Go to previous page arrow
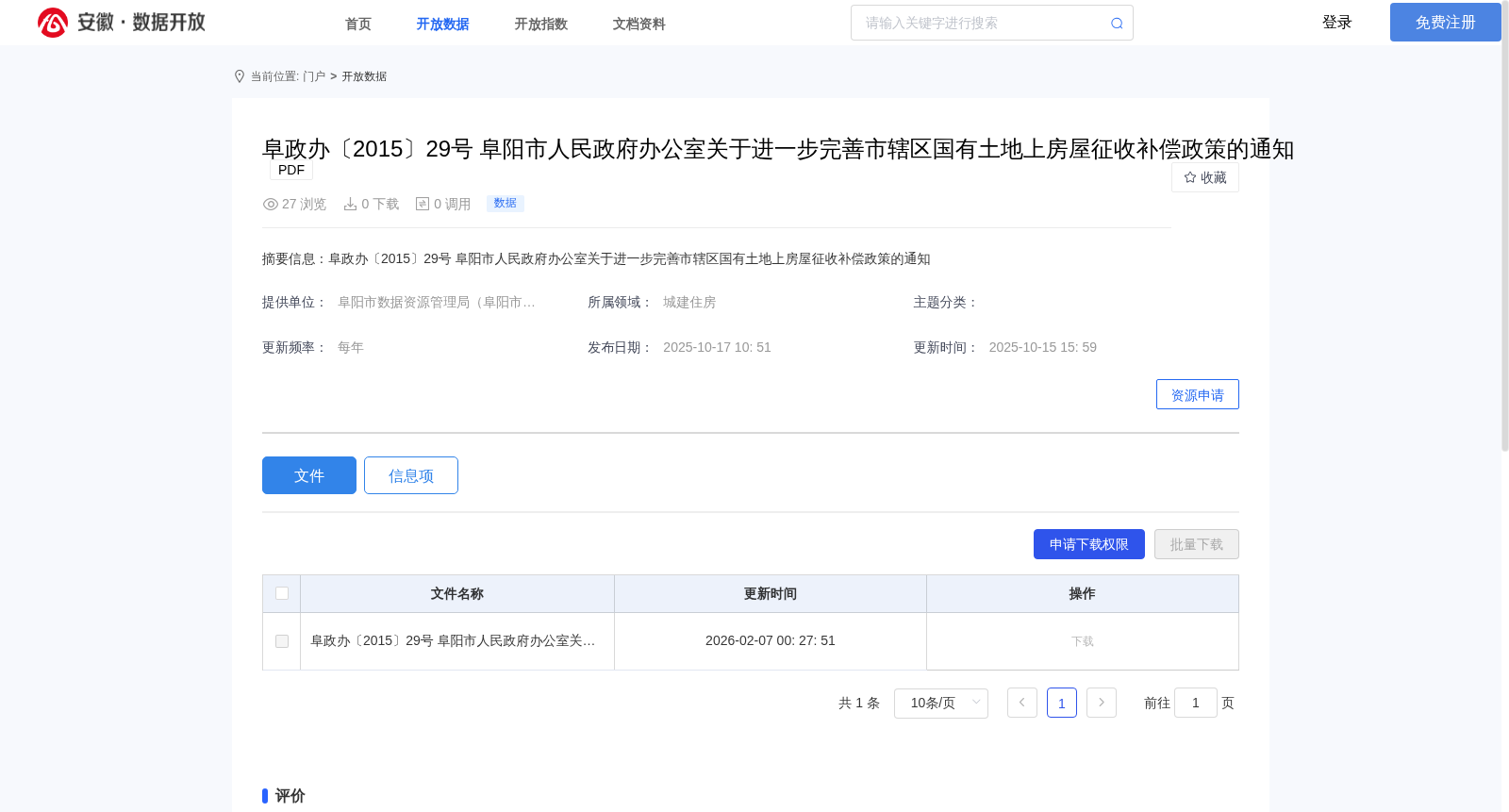Screen dimensions: 1509x812 (1022, 703)
